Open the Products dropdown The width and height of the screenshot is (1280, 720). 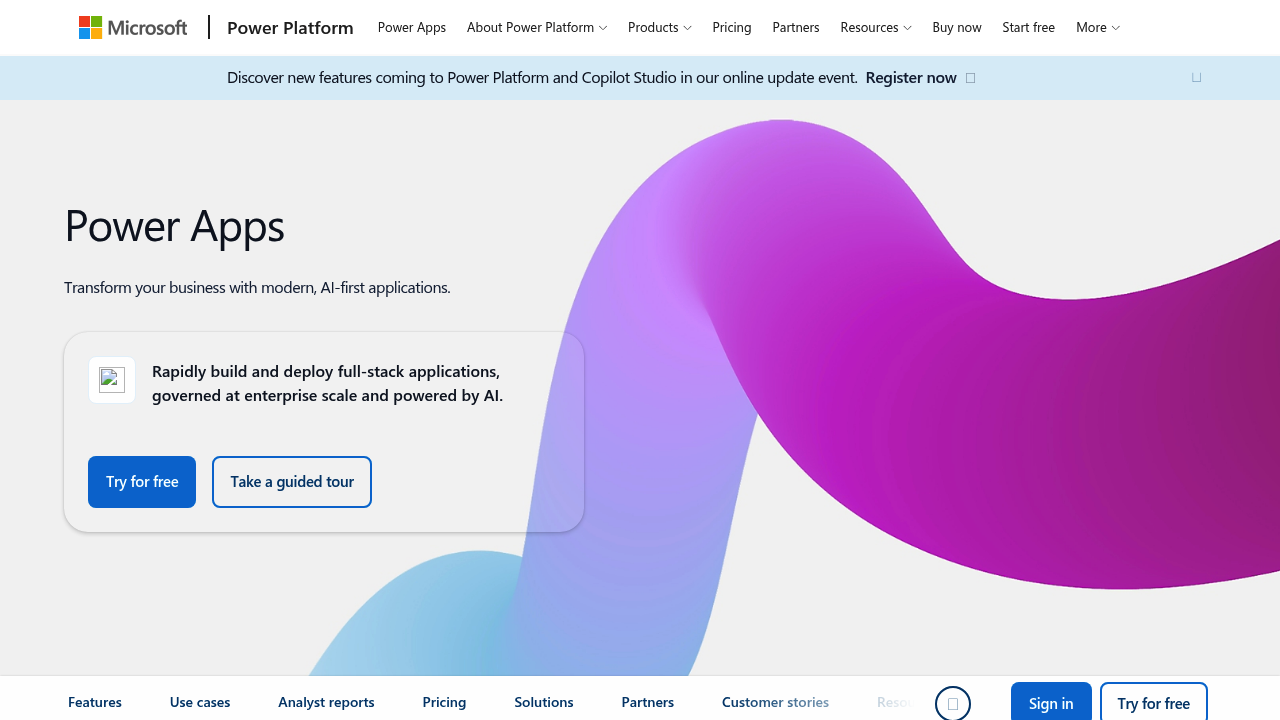coord(660,28)
